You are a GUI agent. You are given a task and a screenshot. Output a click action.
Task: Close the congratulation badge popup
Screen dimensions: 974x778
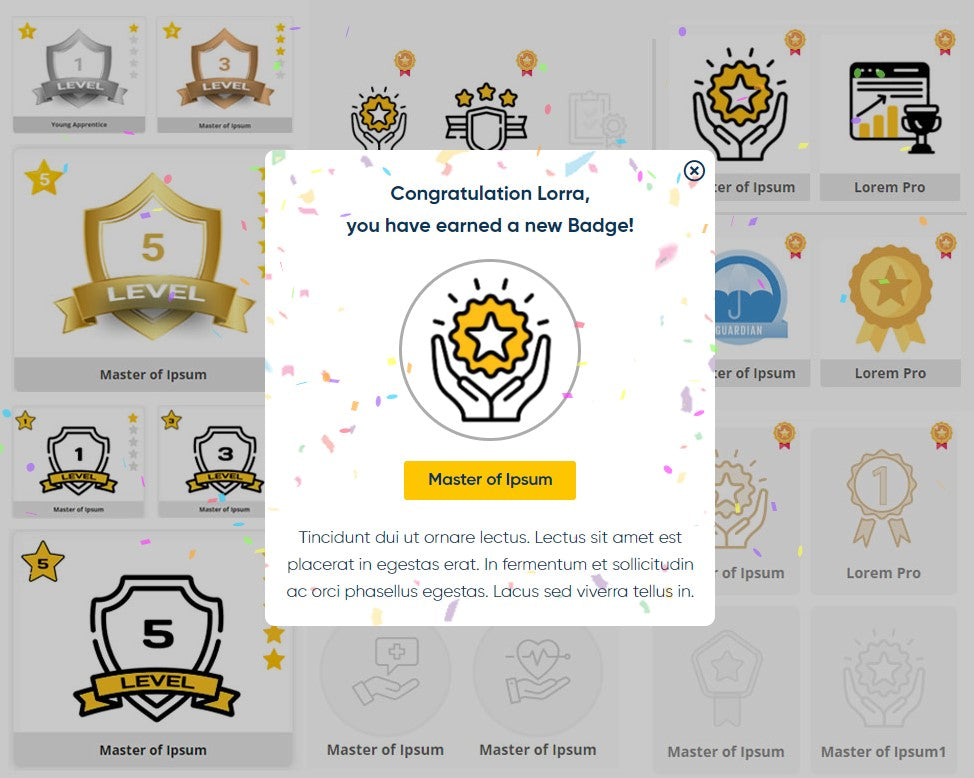point(694,170)
